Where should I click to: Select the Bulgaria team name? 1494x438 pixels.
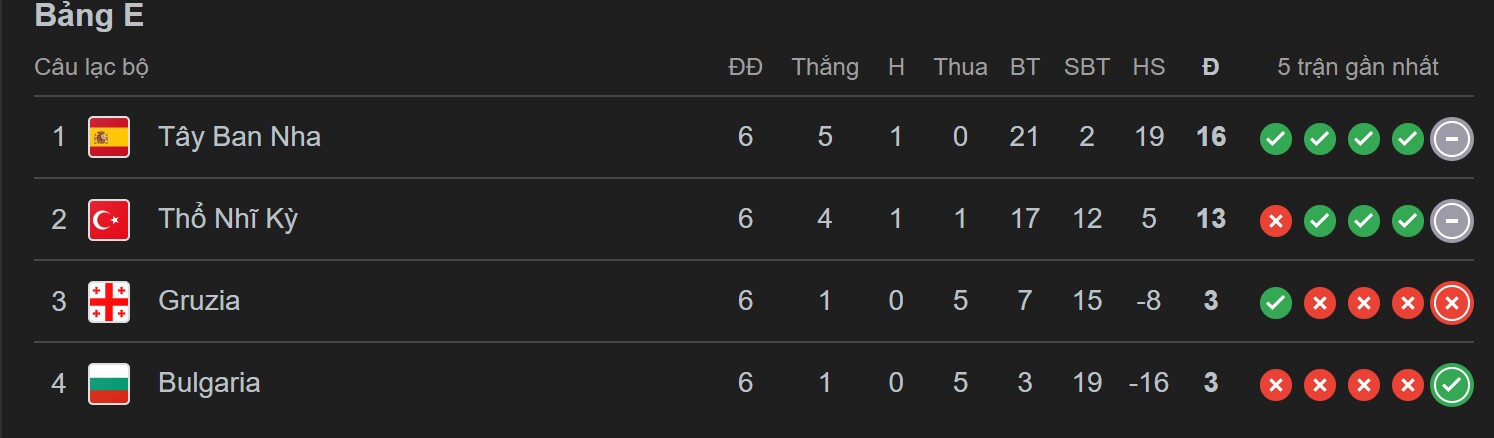point(209,383)
